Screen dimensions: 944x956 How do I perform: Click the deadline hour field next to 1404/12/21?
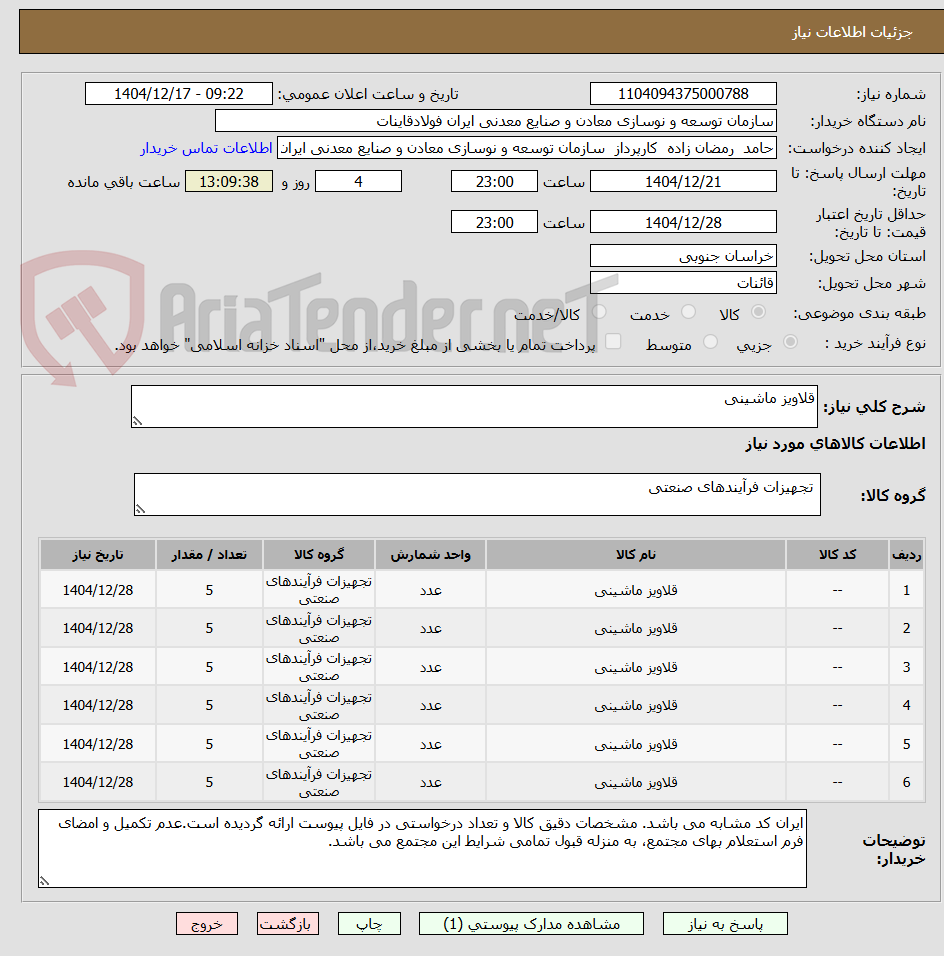coord(494,182)
